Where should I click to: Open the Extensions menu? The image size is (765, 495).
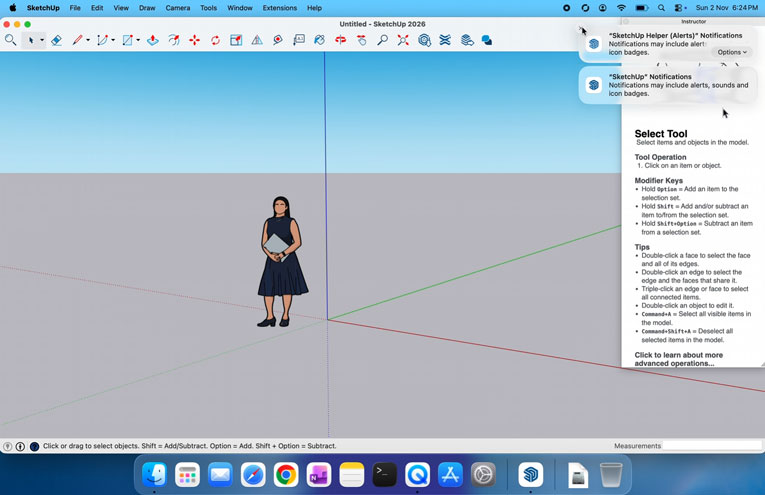pyautogui.click(x=280, y=8)
